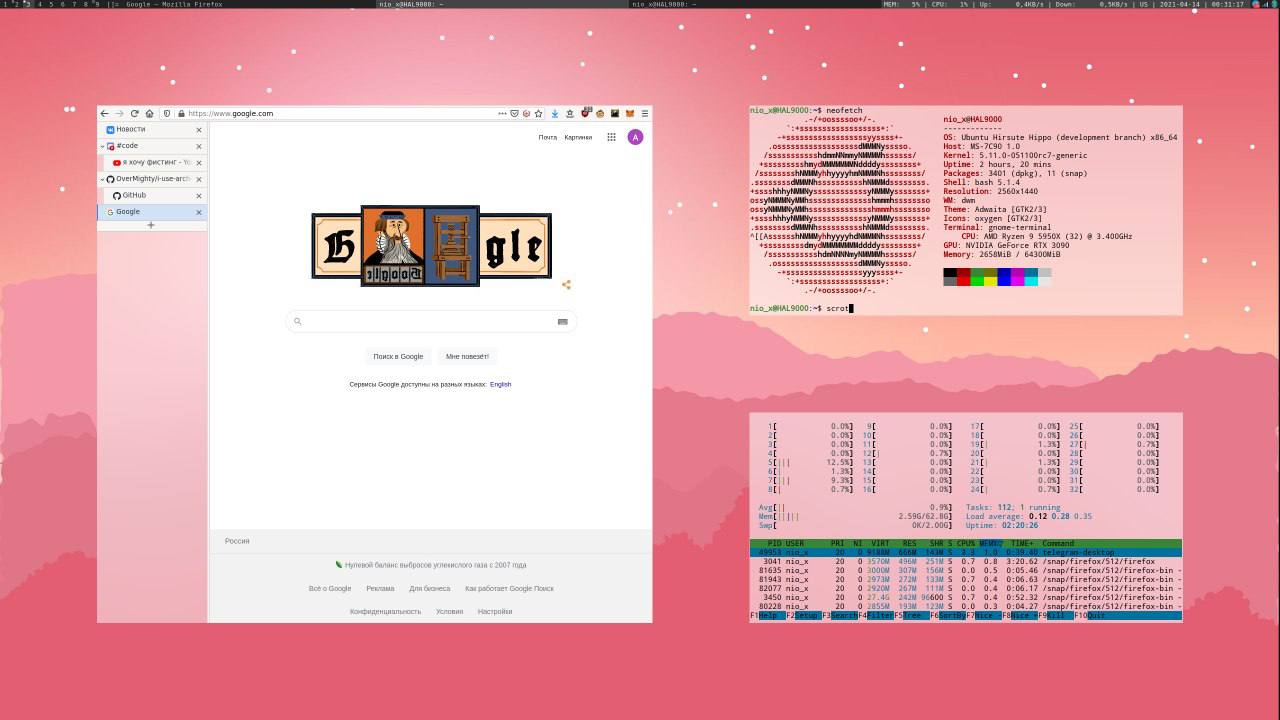Switch to the GitHub tab
The height and width of the screenshot is (720, 1280).
[x=157, y=195]
